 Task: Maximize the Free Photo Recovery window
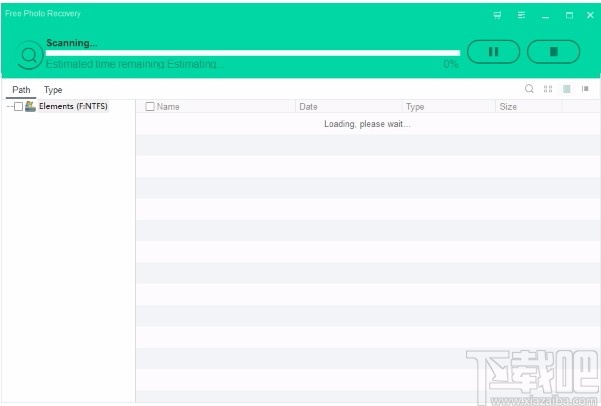coord(569,15)
